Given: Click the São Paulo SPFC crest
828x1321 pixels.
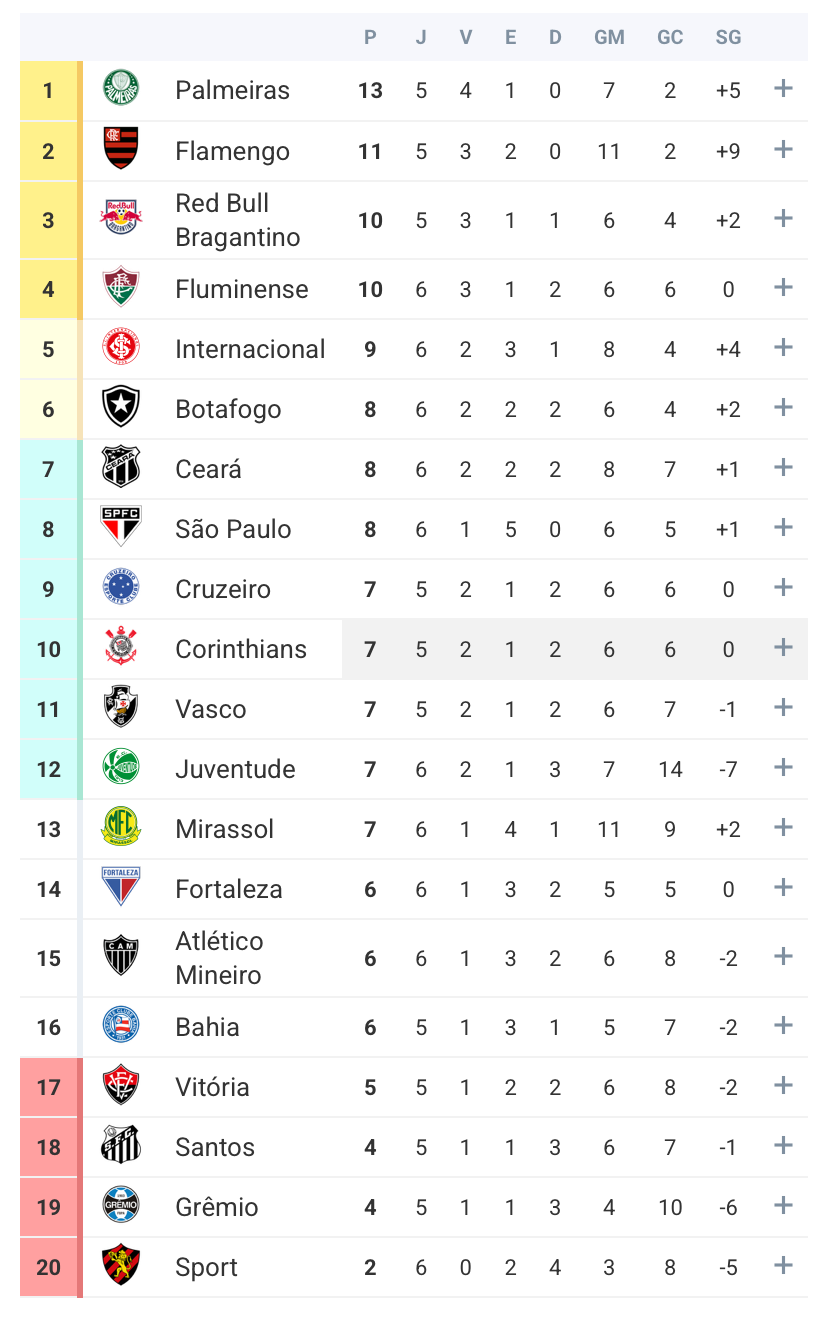Looking at the screenshot, I should pyautogui.click(x=121, y=527).
